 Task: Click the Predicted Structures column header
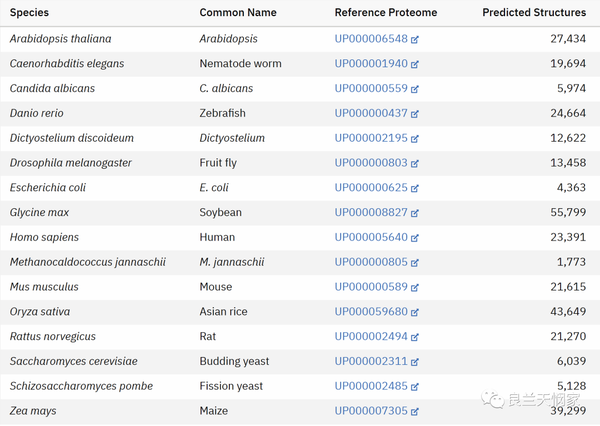coord(534,13)
